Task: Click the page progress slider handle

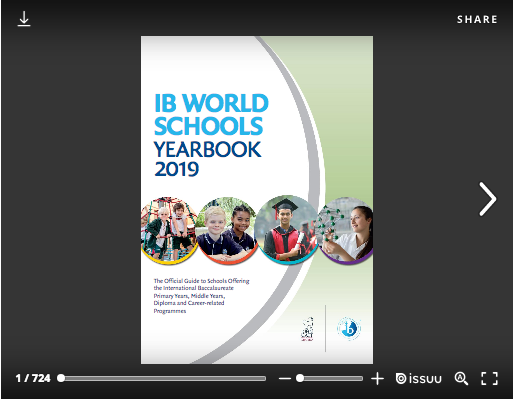Action: 61,378
